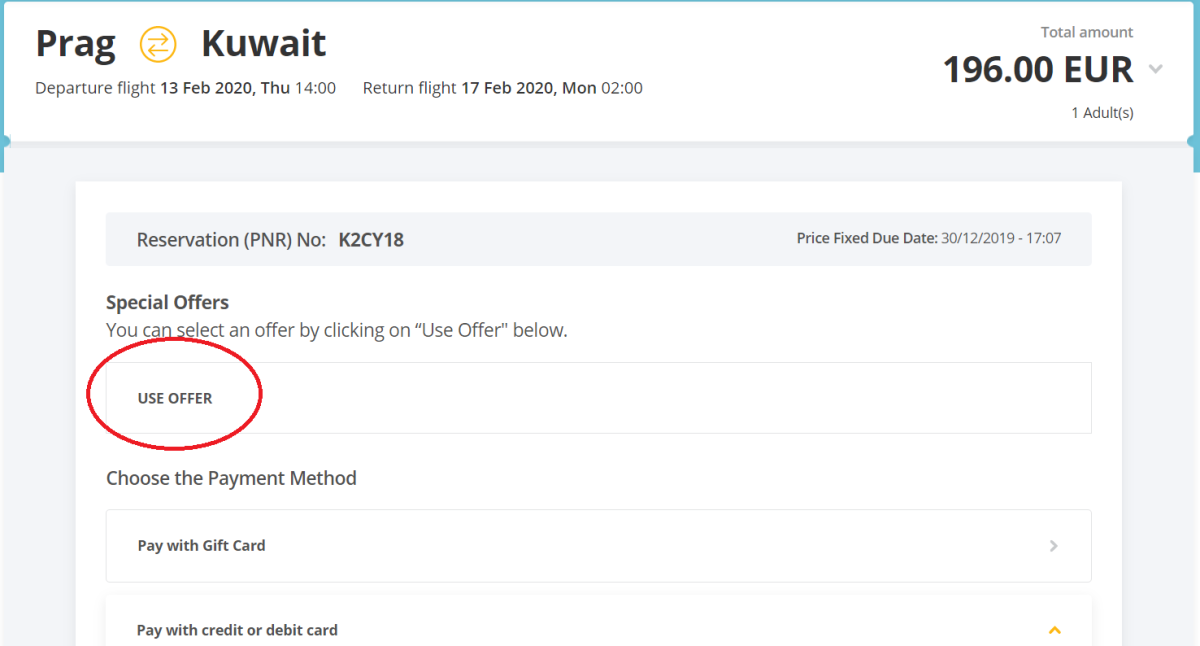Image resolution: width=1200 pixels, height=646 pixels.
Task: Click the Choose the Payment Method heading
Action: click(x=231, y=478)
